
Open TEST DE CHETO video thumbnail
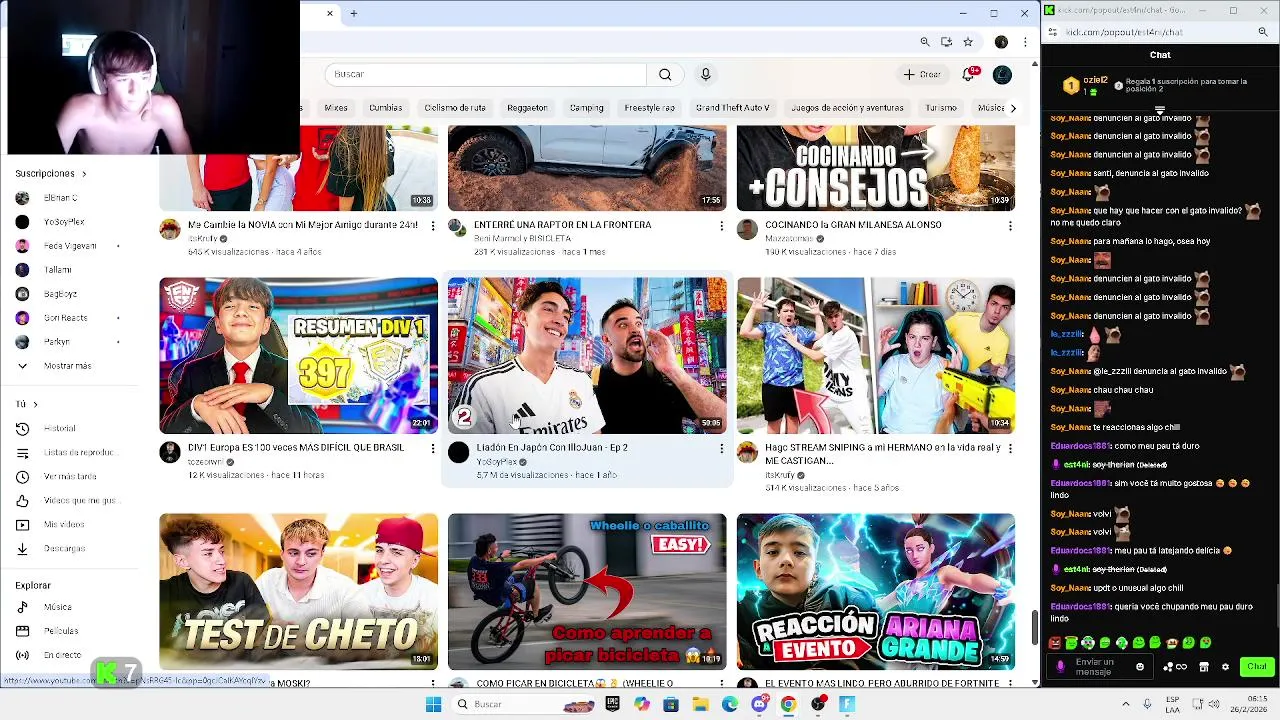(298, 592)
